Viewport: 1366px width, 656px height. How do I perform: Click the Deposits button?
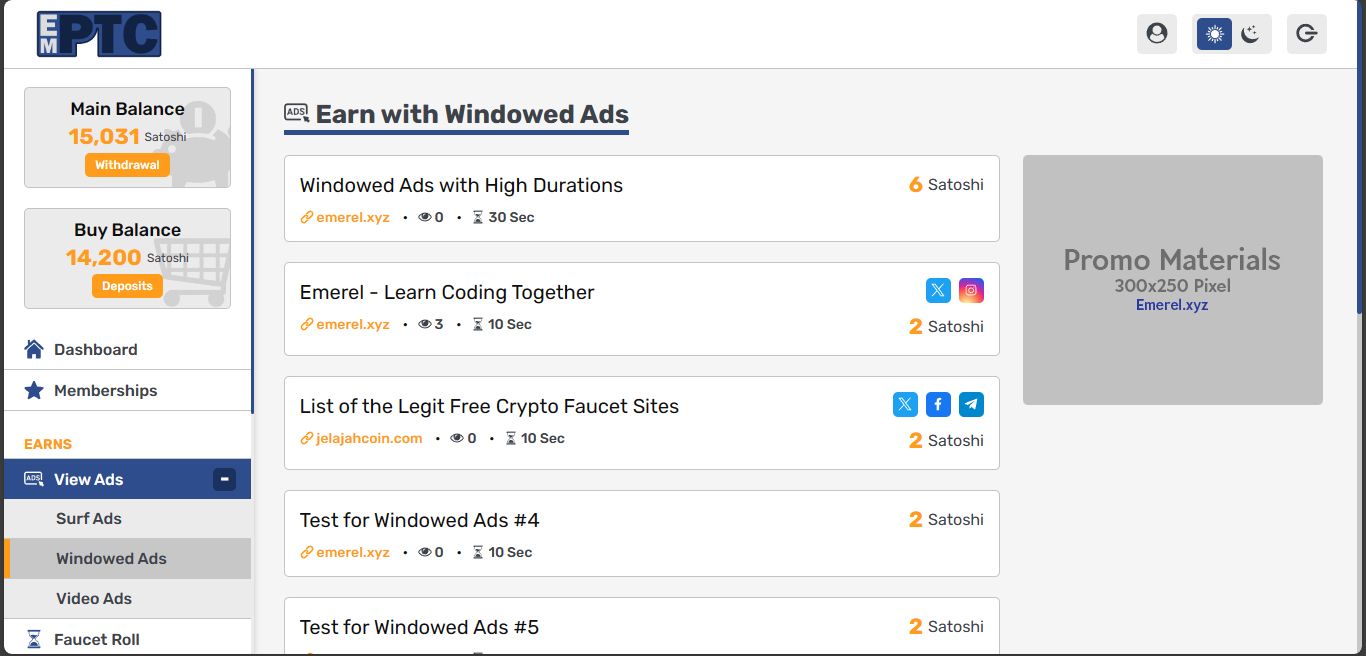tap(127, 286)
